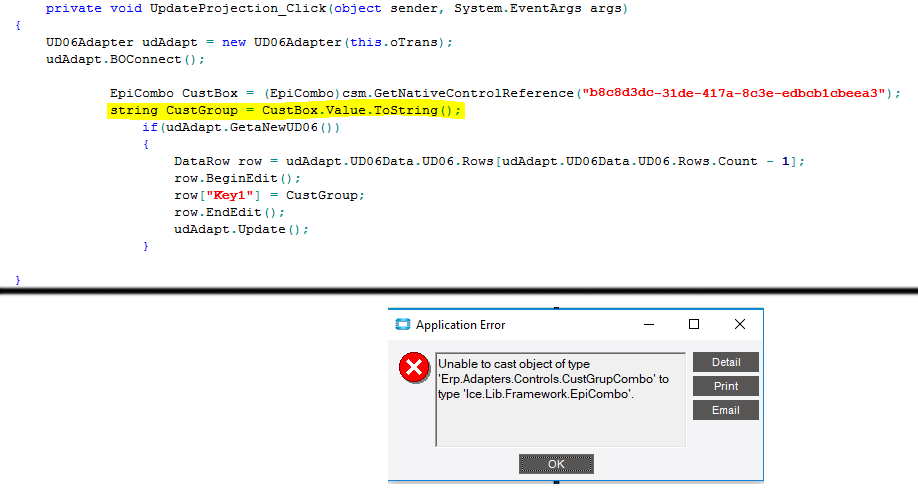Click the Email button in error dialog

726,410
